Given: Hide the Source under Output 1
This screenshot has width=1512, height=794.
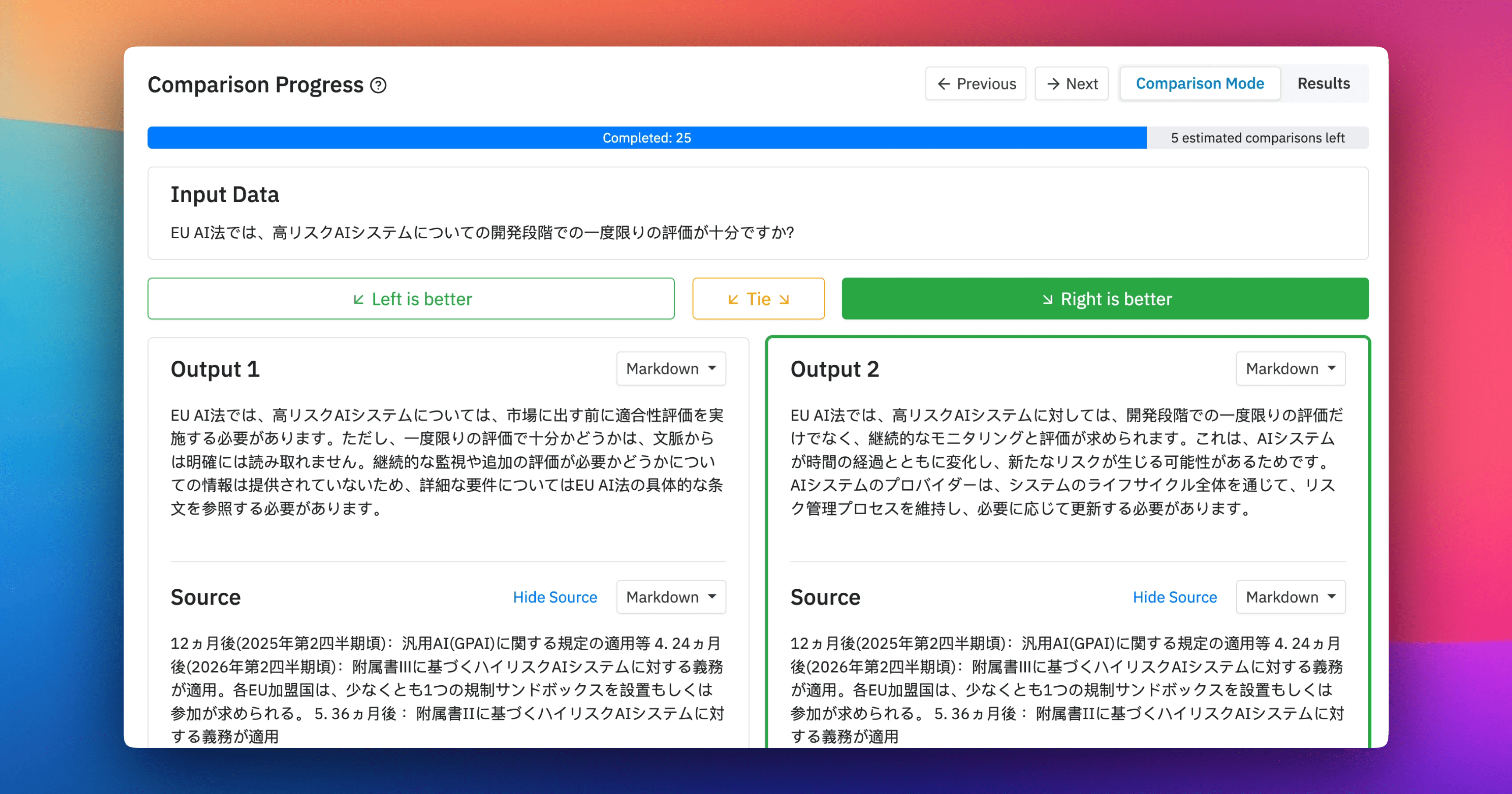Looking at the screenshot, I should [x=555, y=597].
